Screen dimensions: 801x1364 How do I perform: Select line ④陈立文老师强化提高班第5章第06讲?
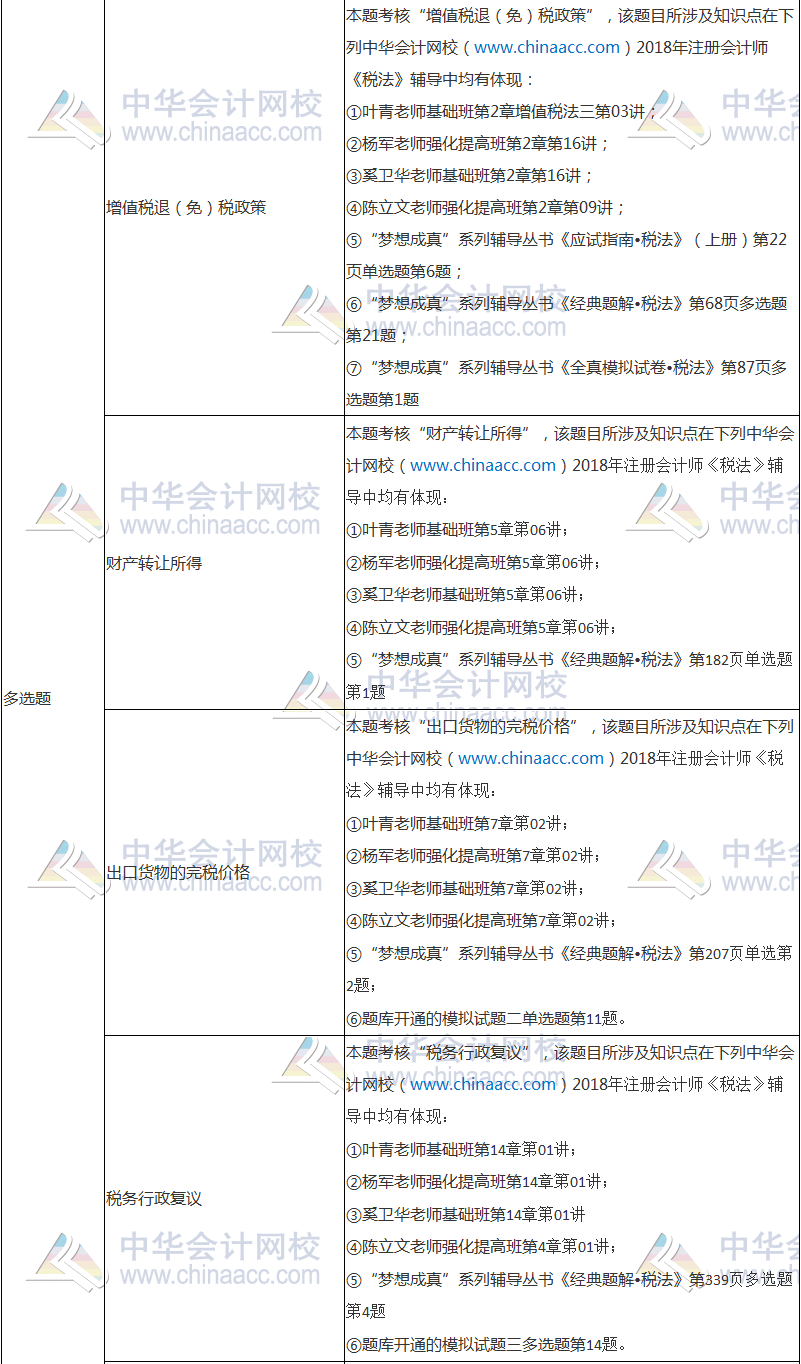pos(482,627)
